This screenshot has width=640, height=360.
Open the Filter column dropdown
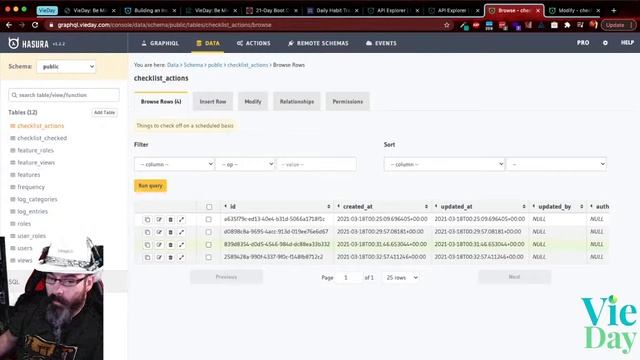click(174, 164)
